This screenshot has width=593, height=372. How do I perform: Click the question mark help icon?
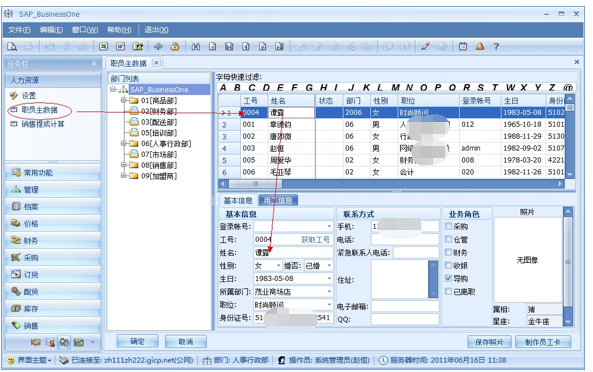tap(496, 46)
